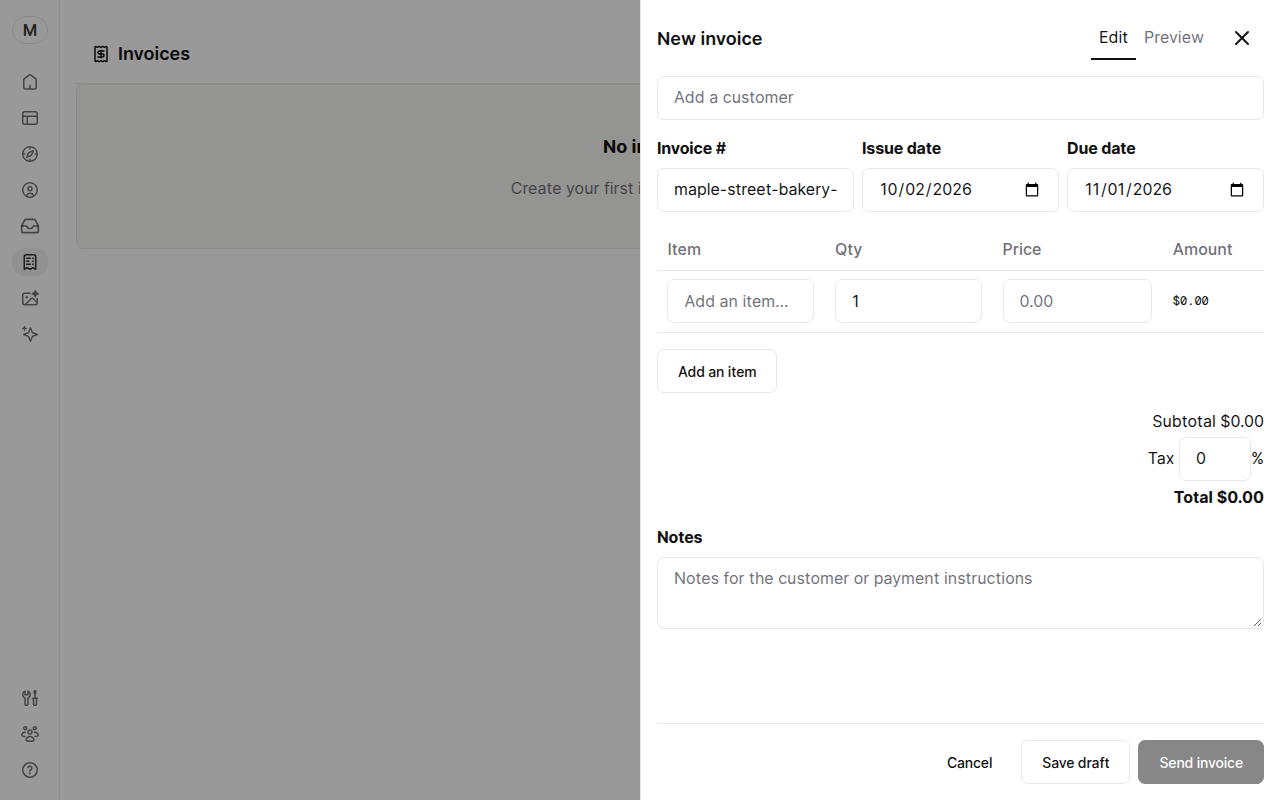
Task: Click into the Notes text area
Action: tap(960, 593)
